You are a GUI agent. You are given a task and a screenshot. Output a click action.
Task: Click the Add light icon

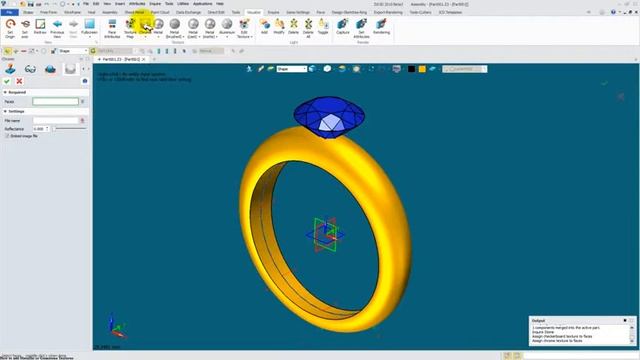(264, 24)
